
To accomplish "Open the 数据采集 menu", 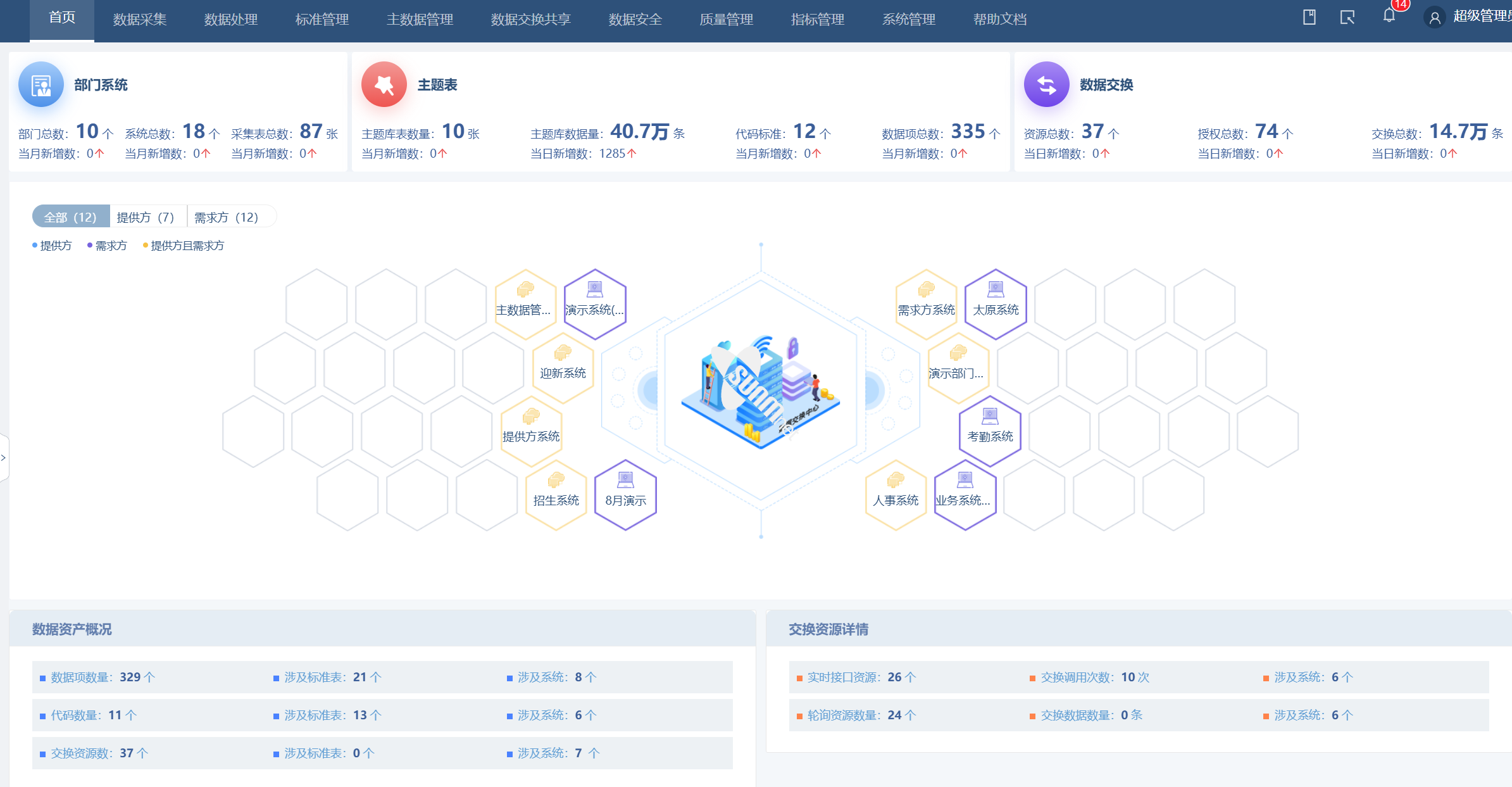I will (x=140, y=20).
